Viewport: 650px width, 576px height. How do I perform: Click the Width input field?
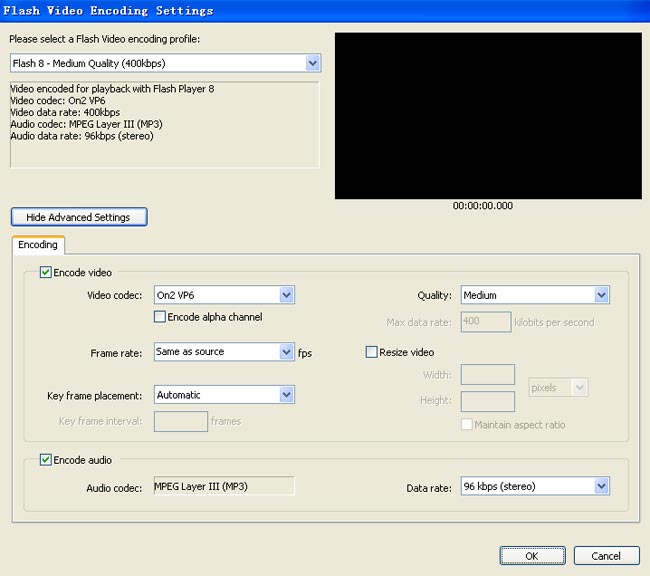[488, 374]
